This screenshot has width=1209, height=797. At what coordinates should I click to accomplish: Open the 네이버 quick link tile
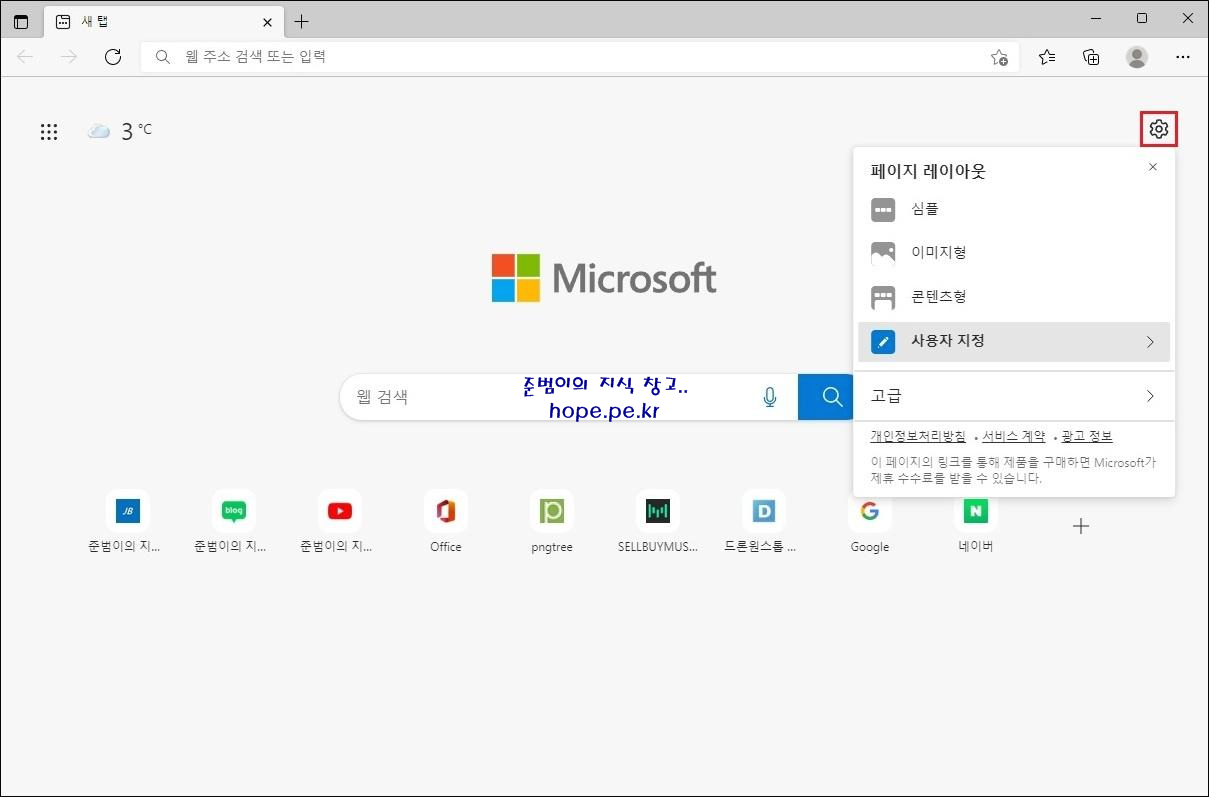976,512
